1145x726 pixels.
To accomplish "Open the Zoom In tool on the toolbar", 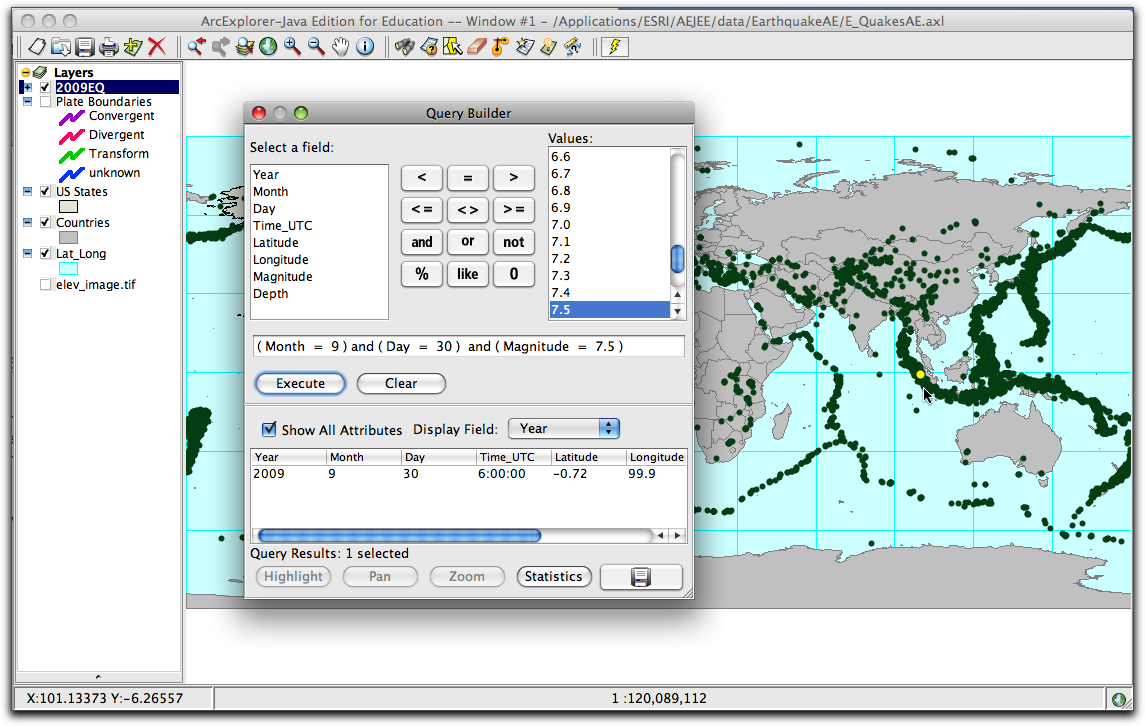I will (x=291, y=46).
